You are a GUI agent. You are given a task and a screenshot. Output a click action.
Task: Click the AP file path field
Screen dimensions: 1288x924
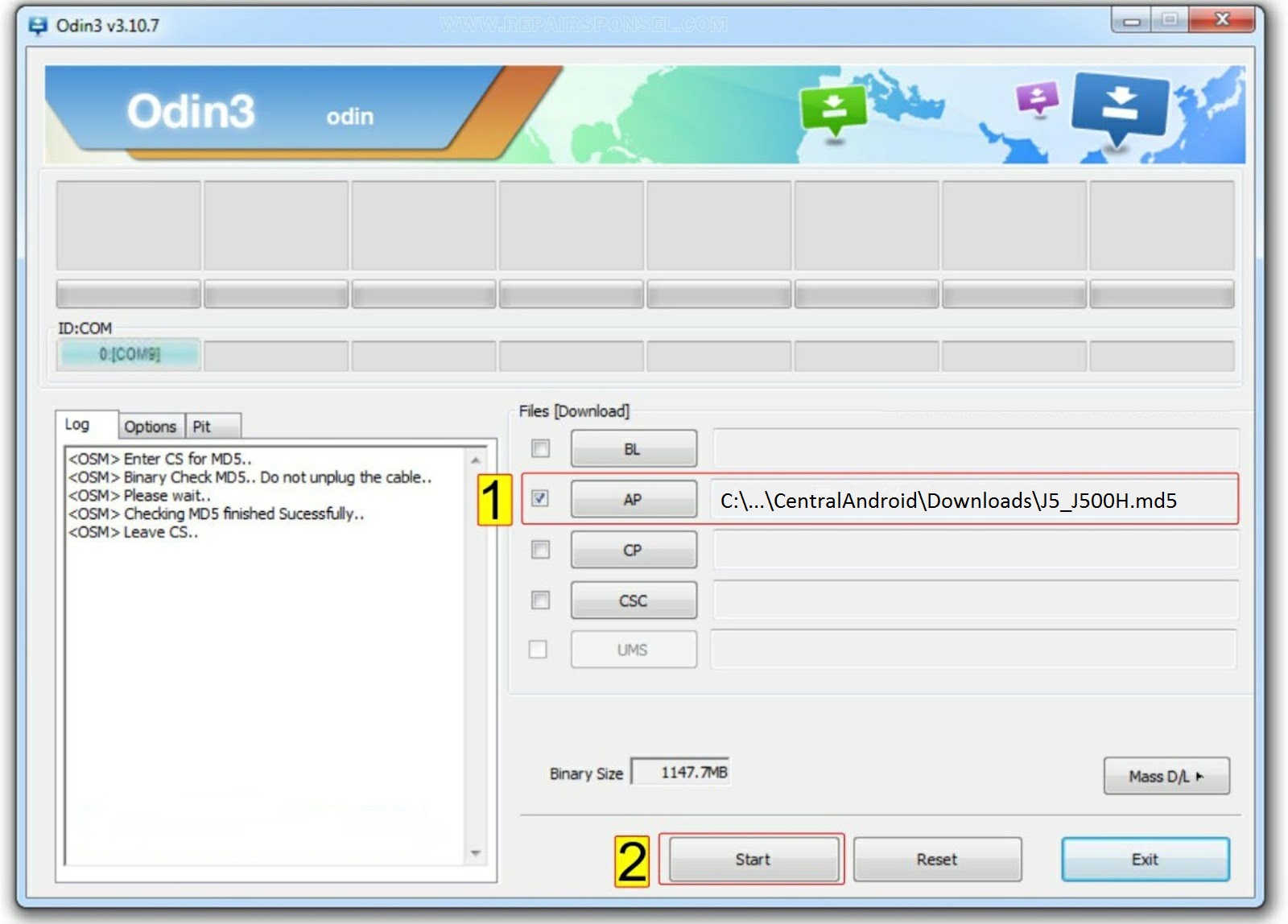[974, 500]
